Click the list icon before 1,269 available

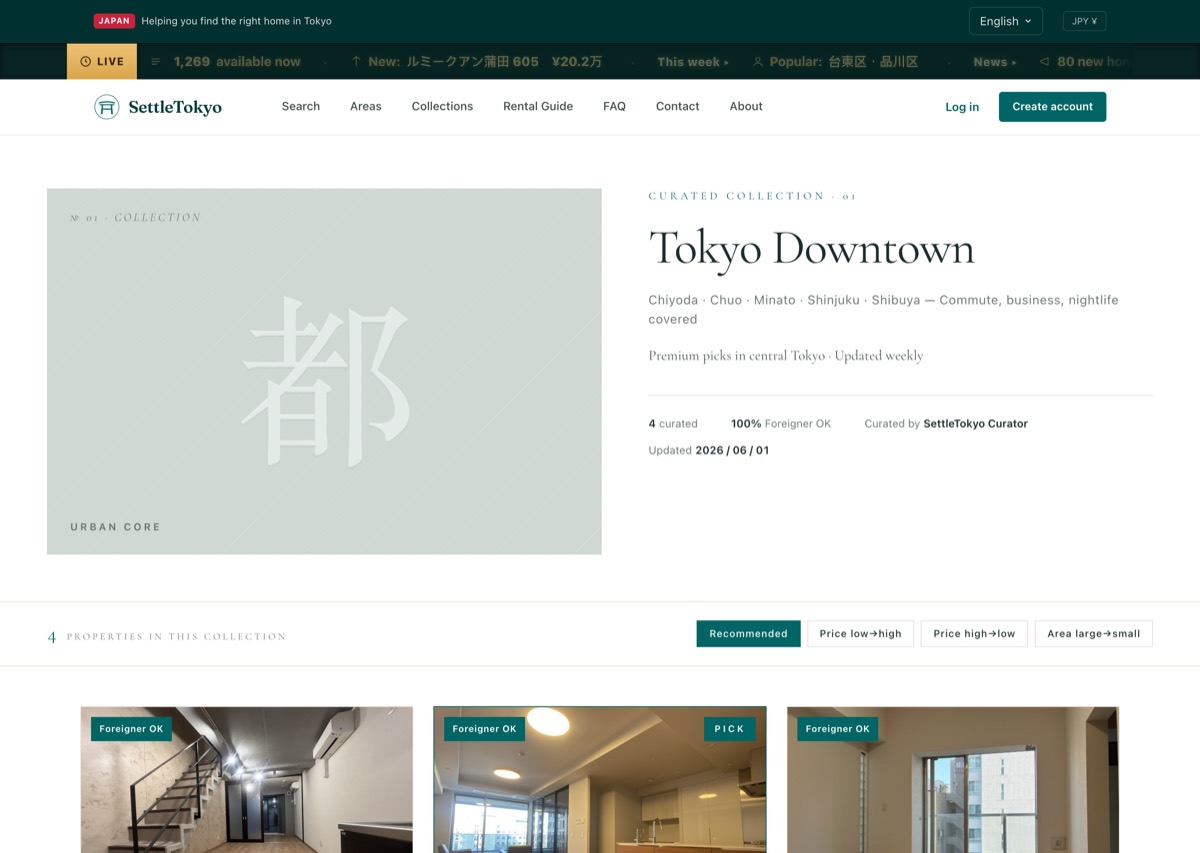(x=156, y=62)
